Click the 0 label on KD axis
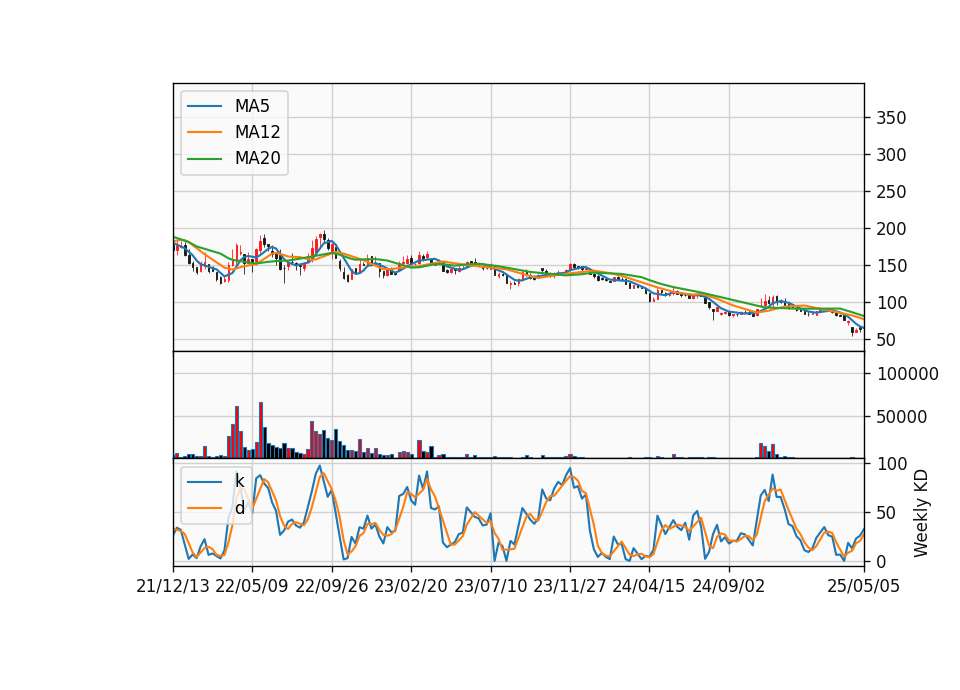 click(x=881, y=561)
